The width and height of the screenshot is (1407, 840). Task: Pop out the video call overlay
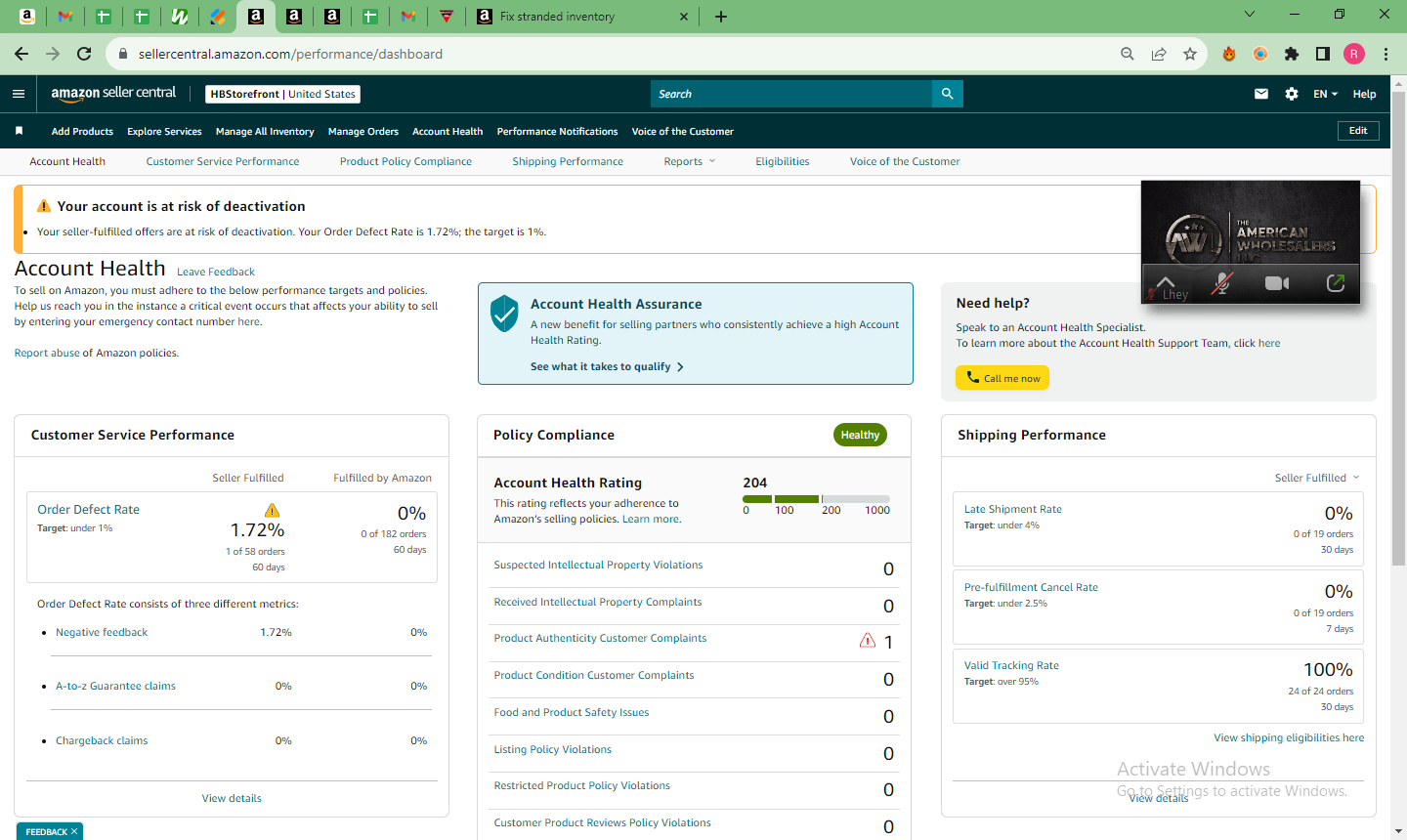point(1336,283)
